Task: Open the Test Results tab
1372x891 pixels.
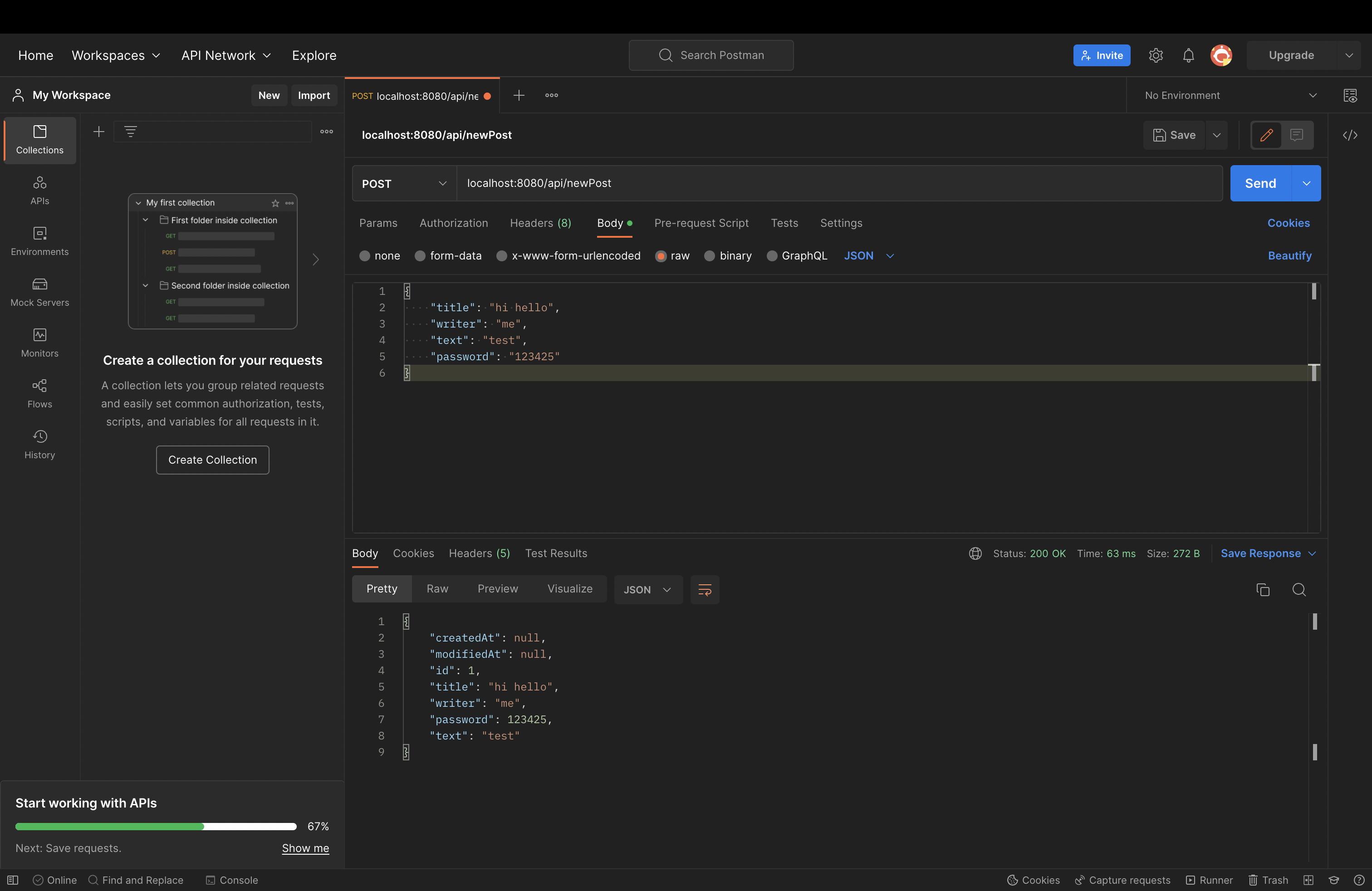Action: pos(556,553)
